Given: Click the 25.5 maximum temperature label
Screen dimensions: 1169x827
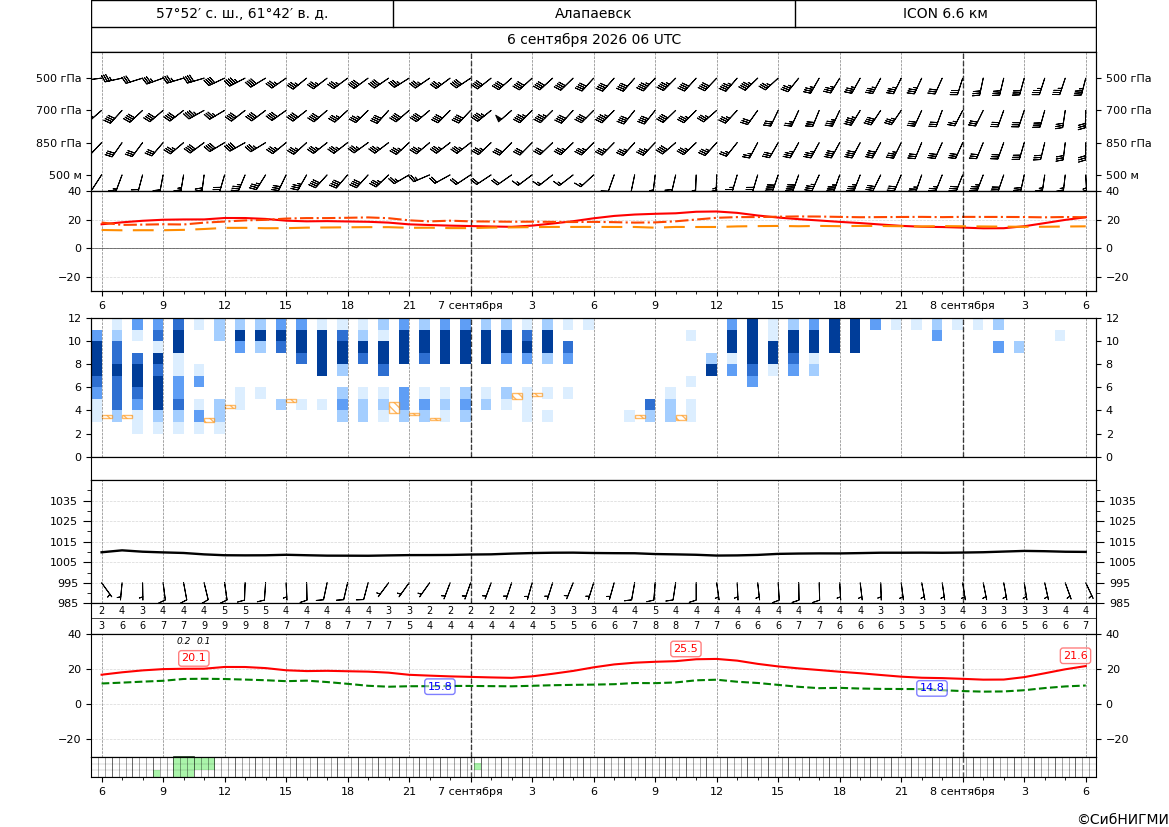Looking at the screenshot, I should [685, 649].
